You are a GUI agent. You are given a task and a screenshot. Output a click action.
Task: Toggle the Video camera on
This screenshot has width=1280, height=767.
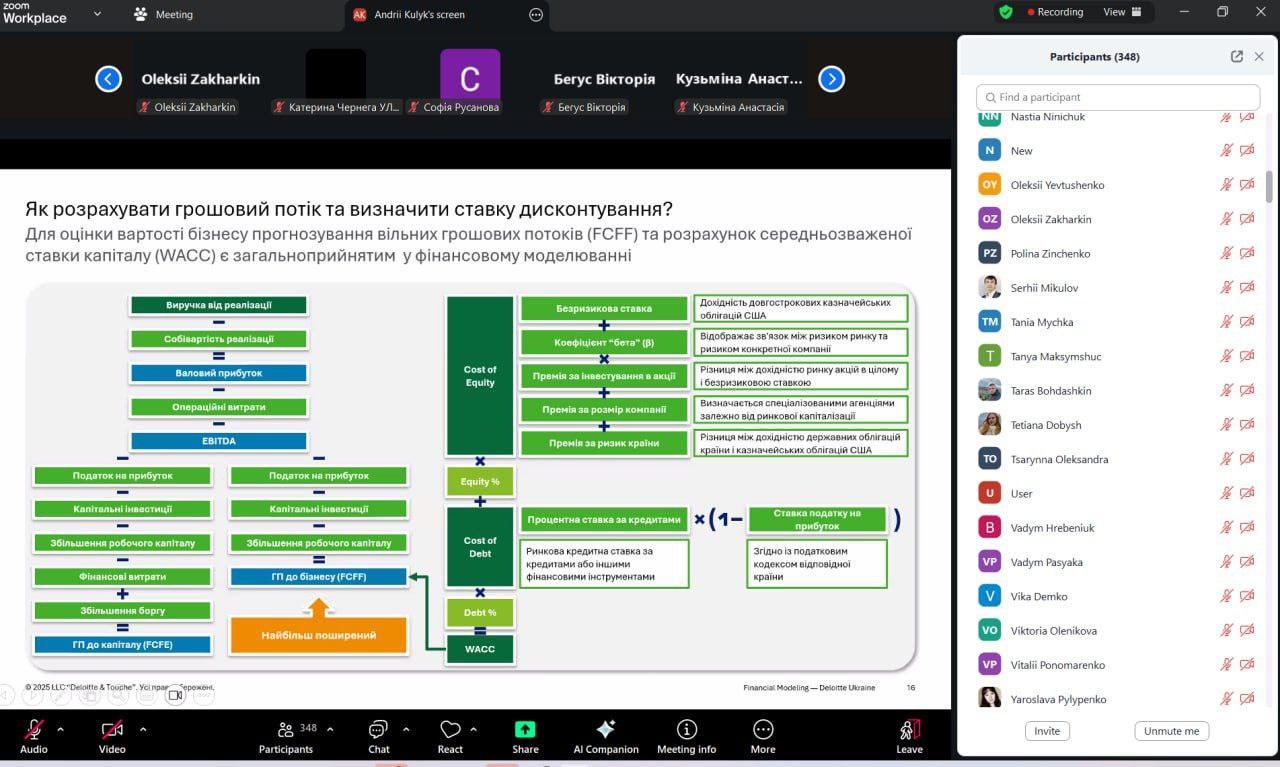click(112, 730)
